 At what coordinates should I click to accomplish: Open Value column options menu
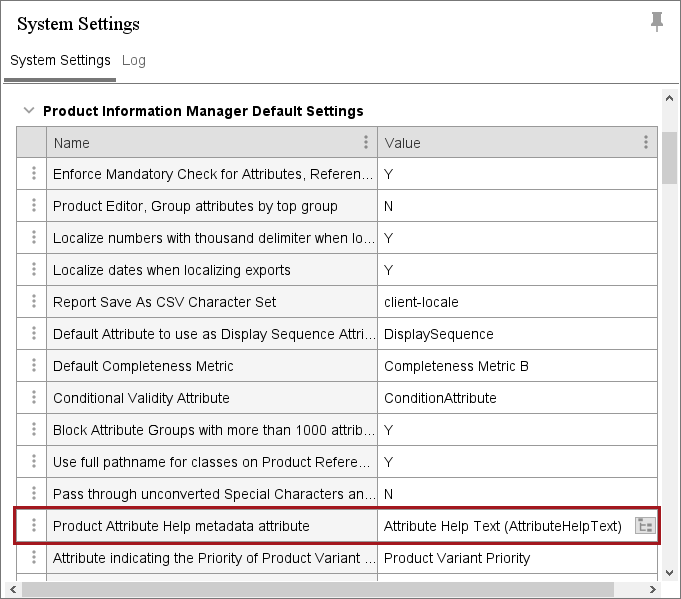[646, 143]
